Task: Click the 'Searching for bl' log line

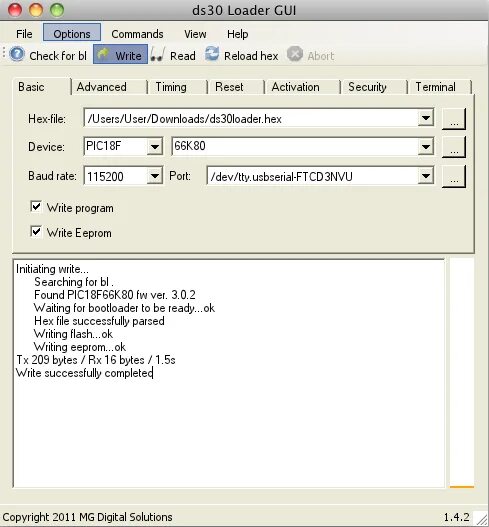Action: click(74, 282)
